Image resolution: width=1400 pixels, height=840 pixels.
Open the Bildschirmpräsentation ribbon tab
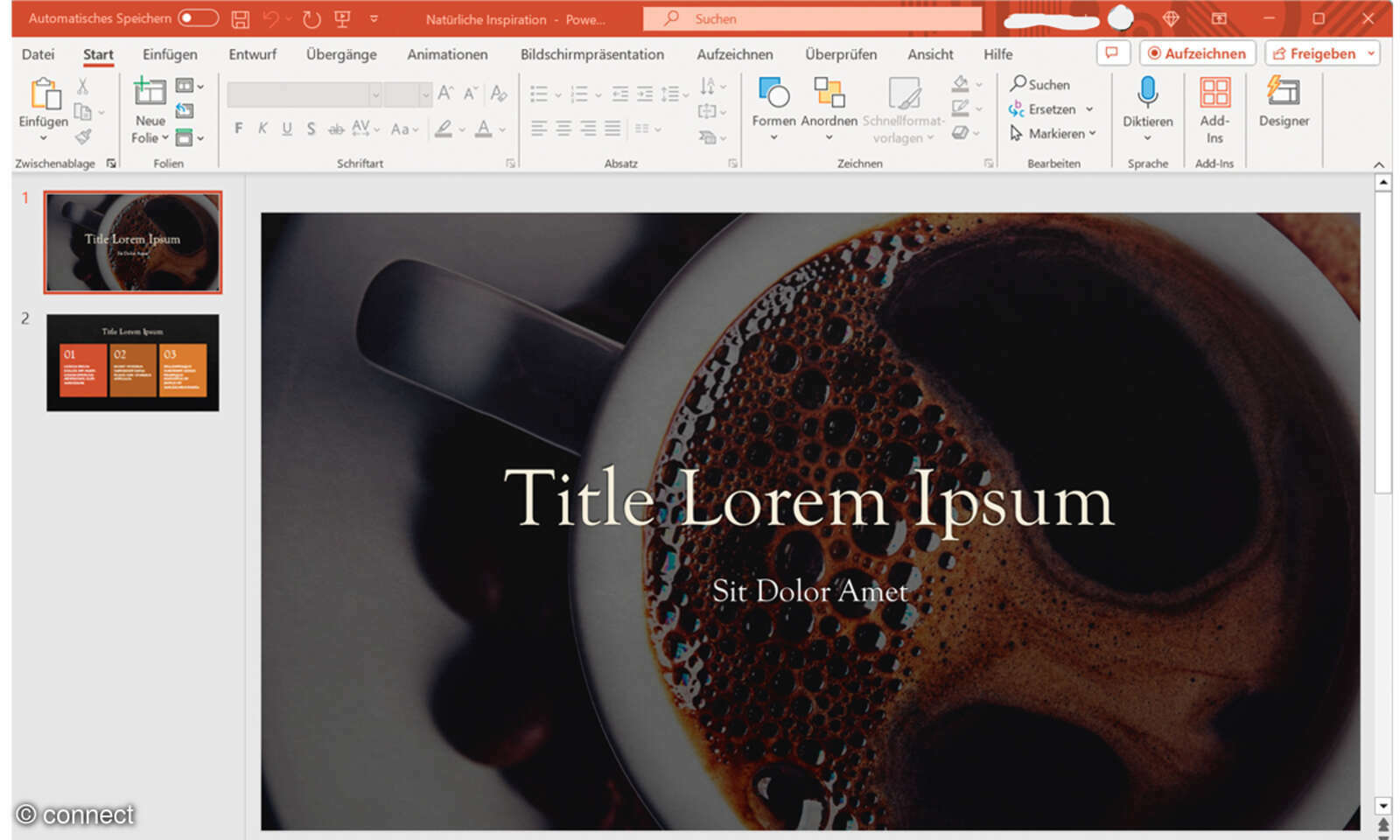tap(591, 54)
